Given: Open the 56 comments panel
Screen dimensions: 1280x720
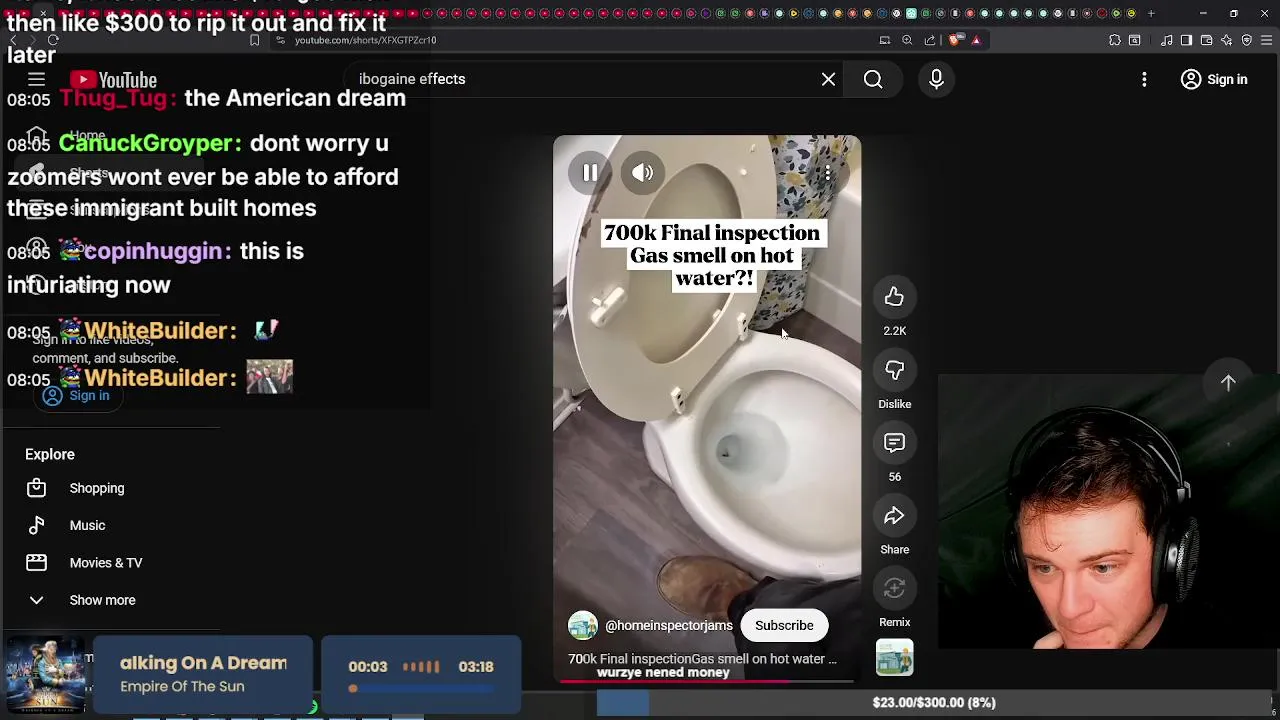Looking at the screenshot, I should tap(894, 443).
